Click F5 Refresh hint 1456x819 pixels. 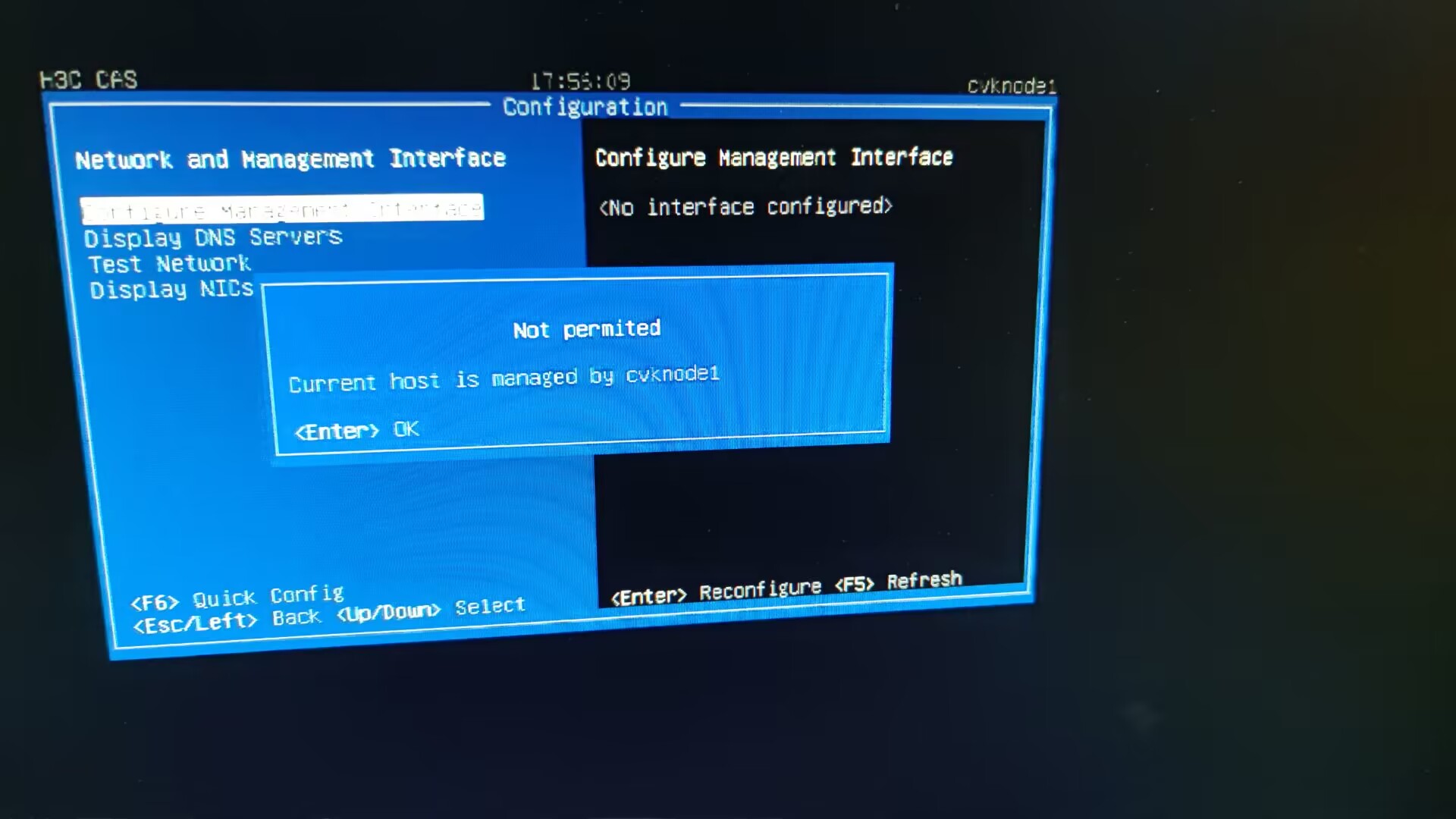click(898, 582)
